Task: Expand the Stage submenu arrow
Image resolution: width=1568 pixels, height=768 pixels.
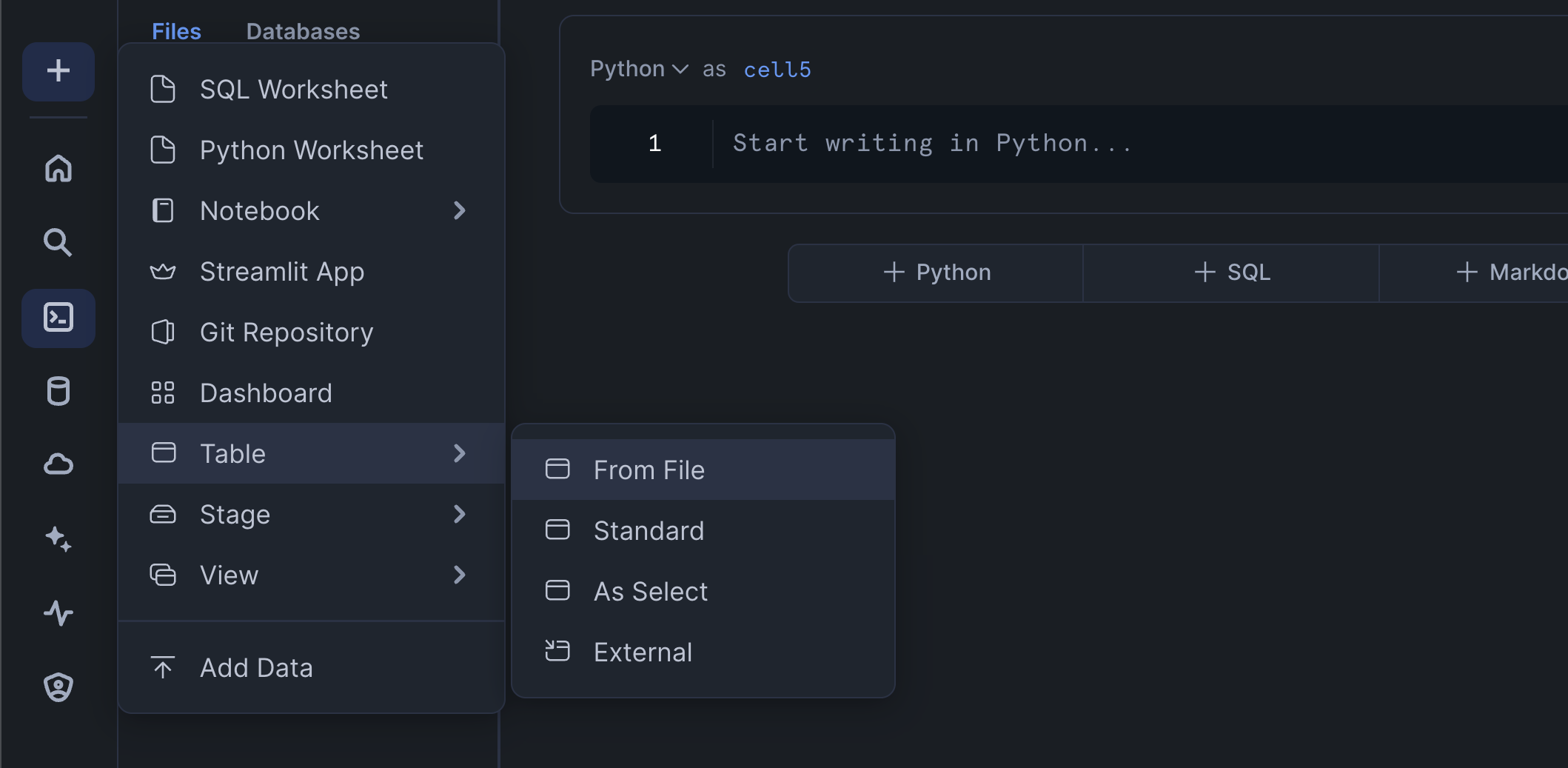Action: point(459,514)
